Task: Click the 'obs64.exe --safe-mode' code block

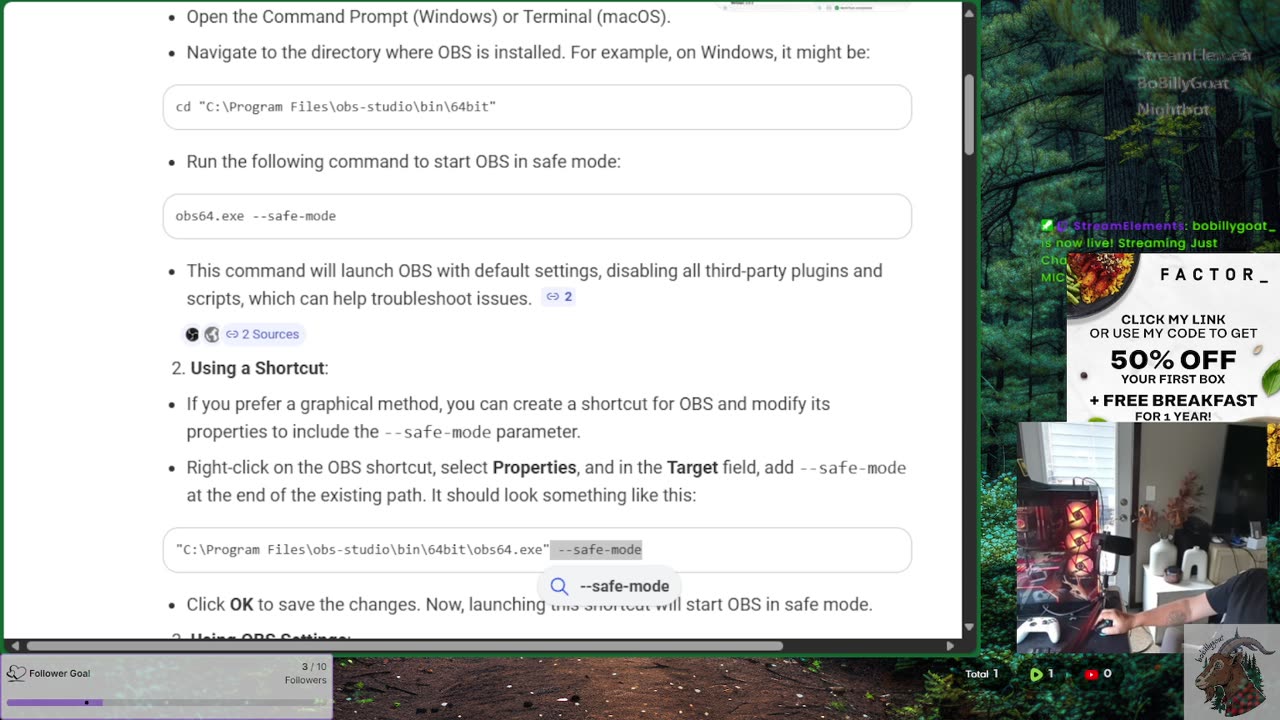Action: pos(537,216)
